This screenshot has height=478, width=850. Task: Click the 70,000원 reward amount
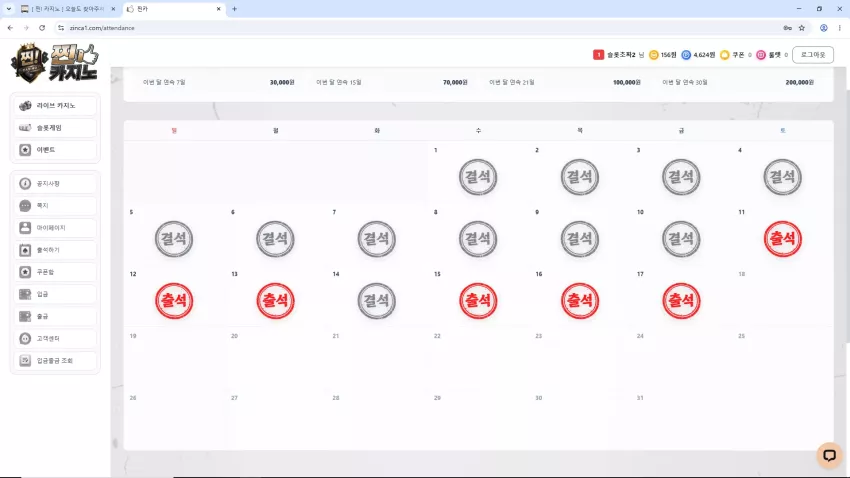pos(455,82)
